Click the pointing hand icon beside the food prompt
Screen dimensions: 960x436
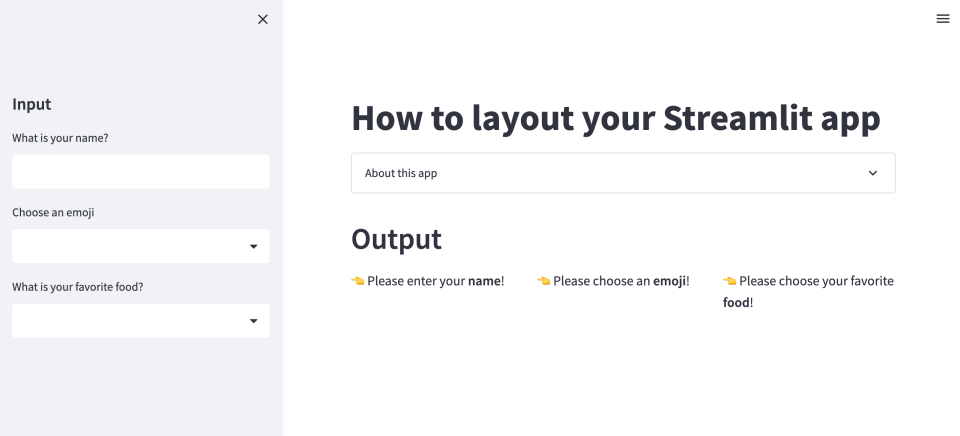pos(729,281)
